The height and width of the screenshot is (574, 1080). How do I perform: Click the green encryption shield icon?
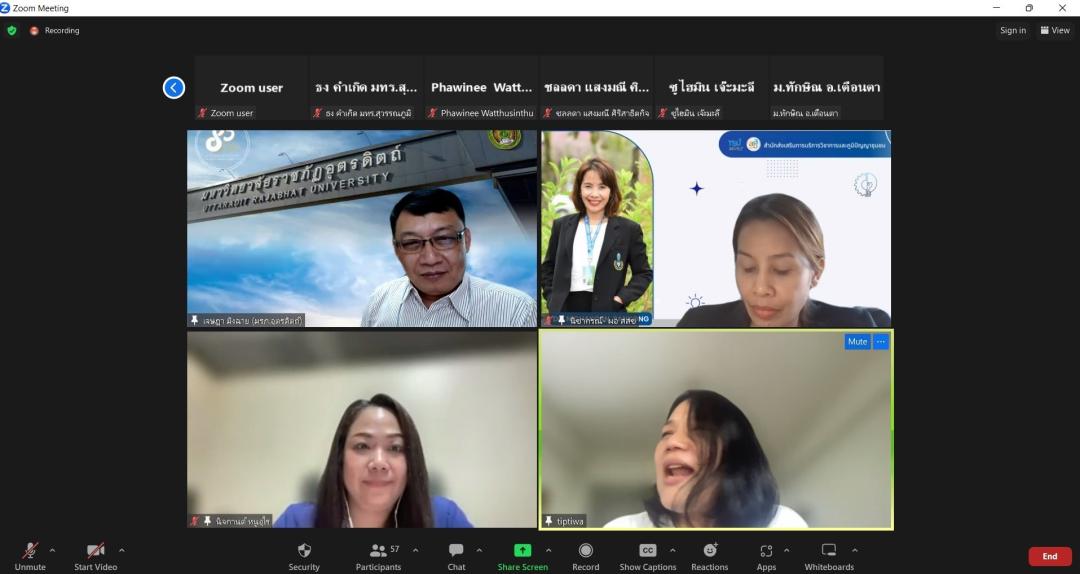(x=12, y=31)
